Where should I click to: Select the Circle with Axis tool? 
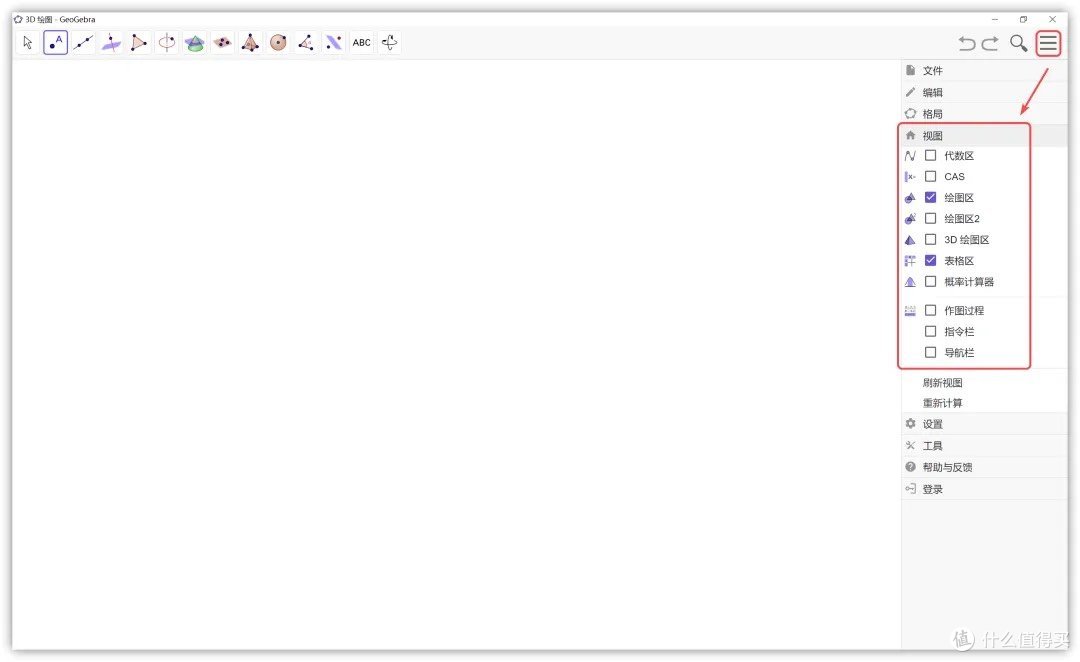(167, 43)
